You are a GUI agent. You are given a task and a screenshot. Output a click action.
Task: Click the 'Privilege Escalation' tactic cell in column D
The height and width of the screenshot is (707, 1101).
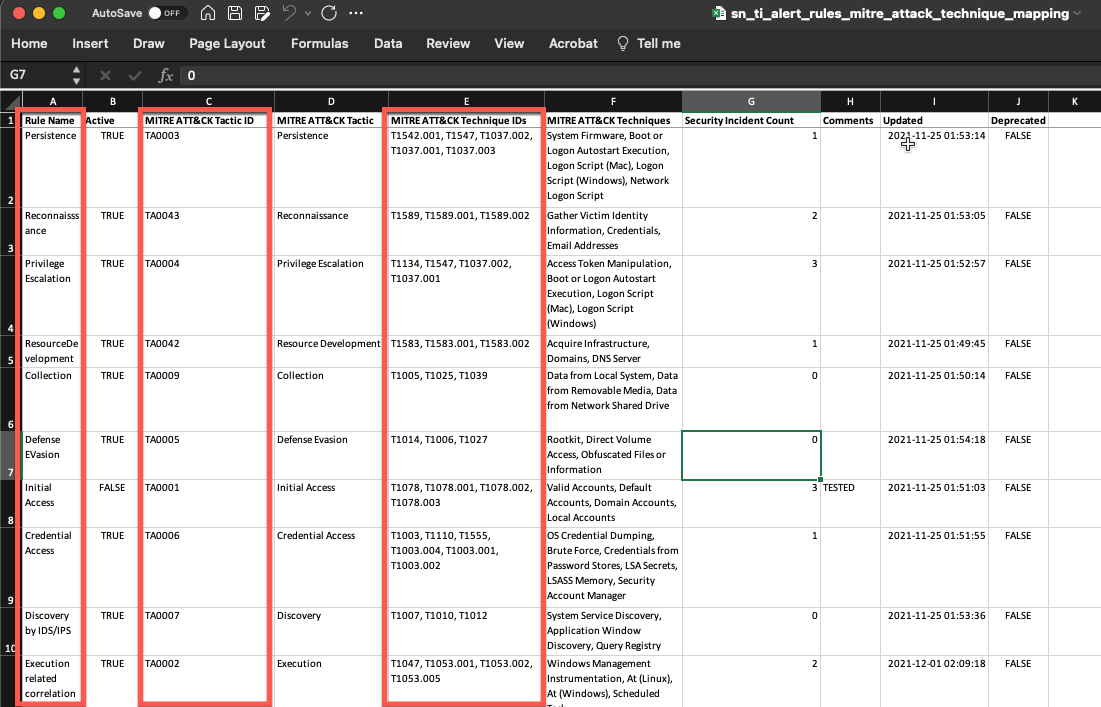(x=331, y=295)
